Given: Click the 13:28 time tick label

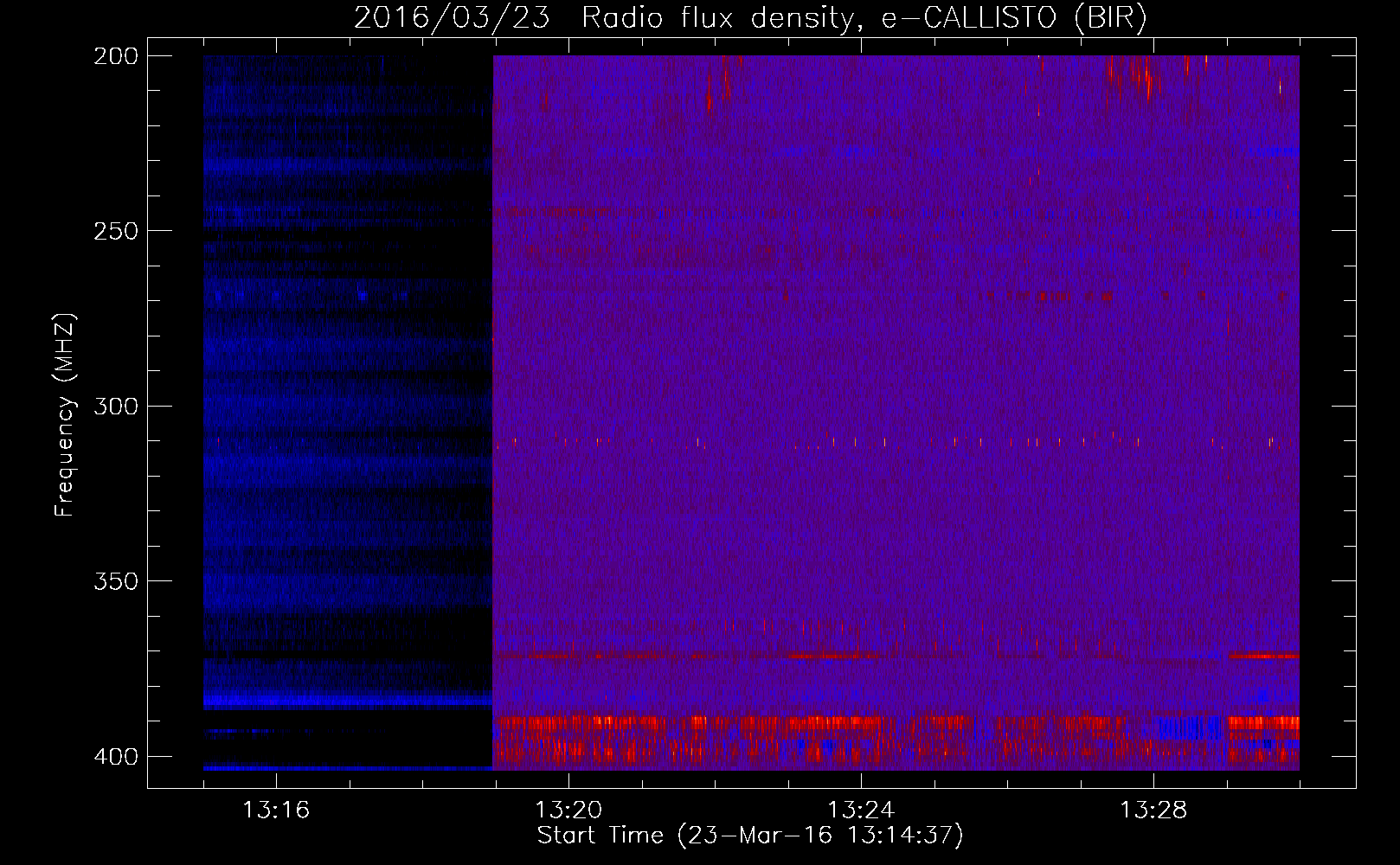Looking at the screenshot, I should (x=1153, y=810).
